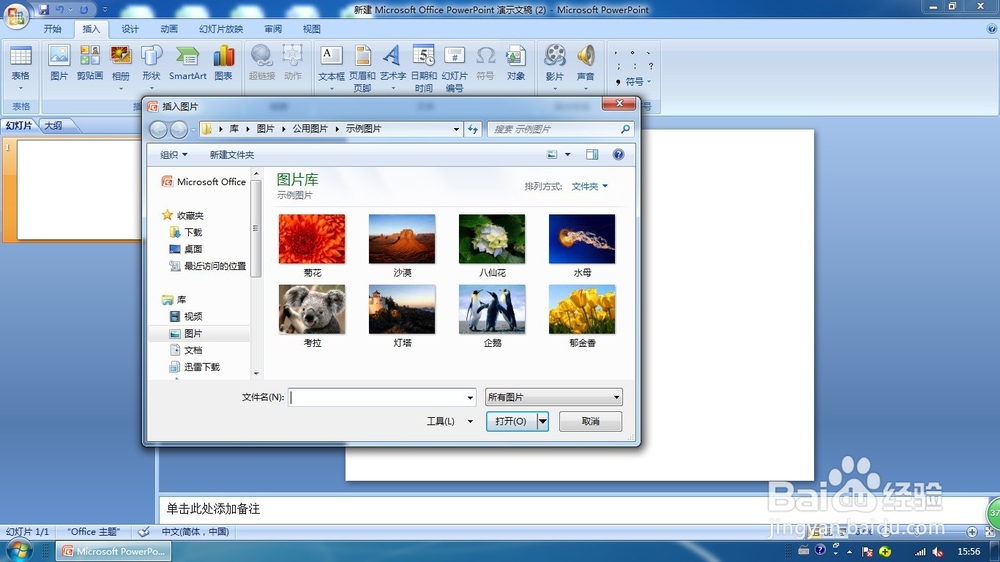
Task: Click the Table icon in ribbon
Action: (x=20, y=63)
